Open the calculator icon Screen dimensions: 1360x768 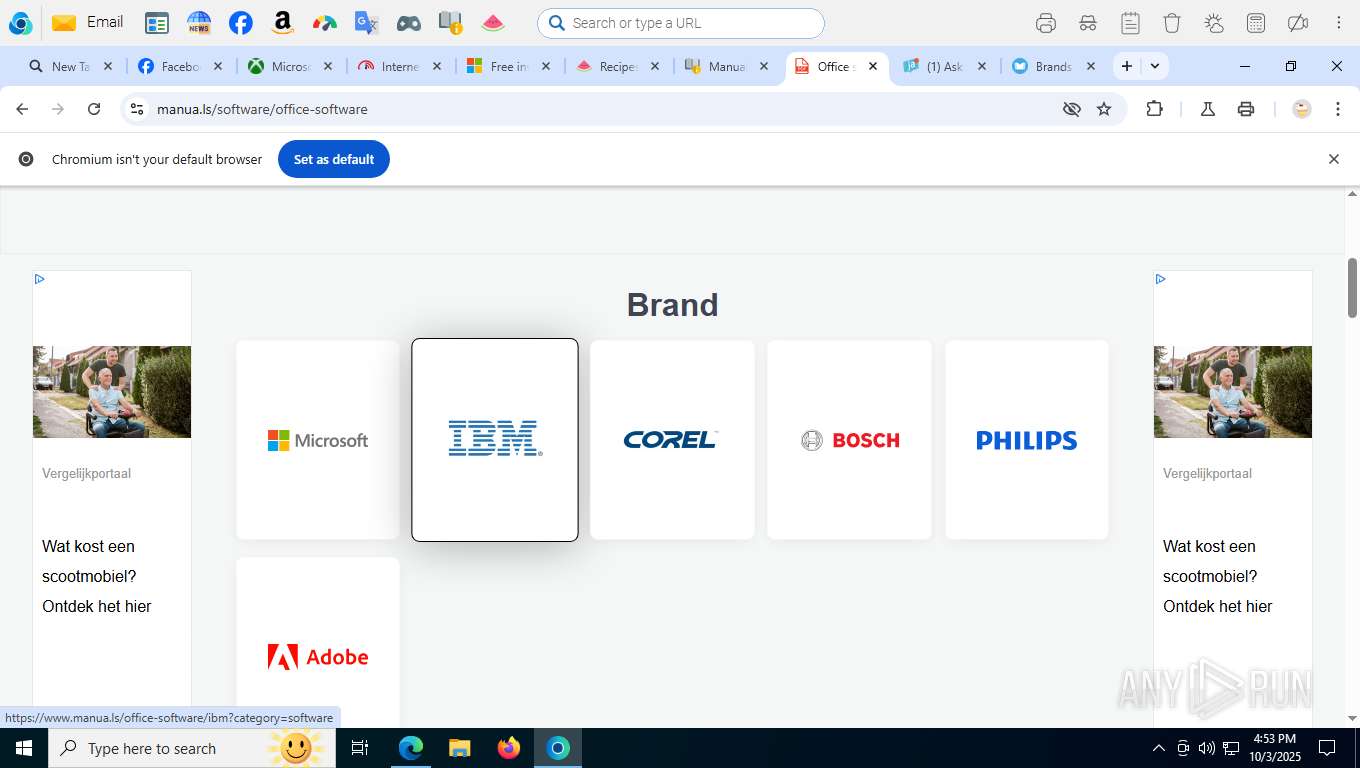click(x=1256, y=23)
